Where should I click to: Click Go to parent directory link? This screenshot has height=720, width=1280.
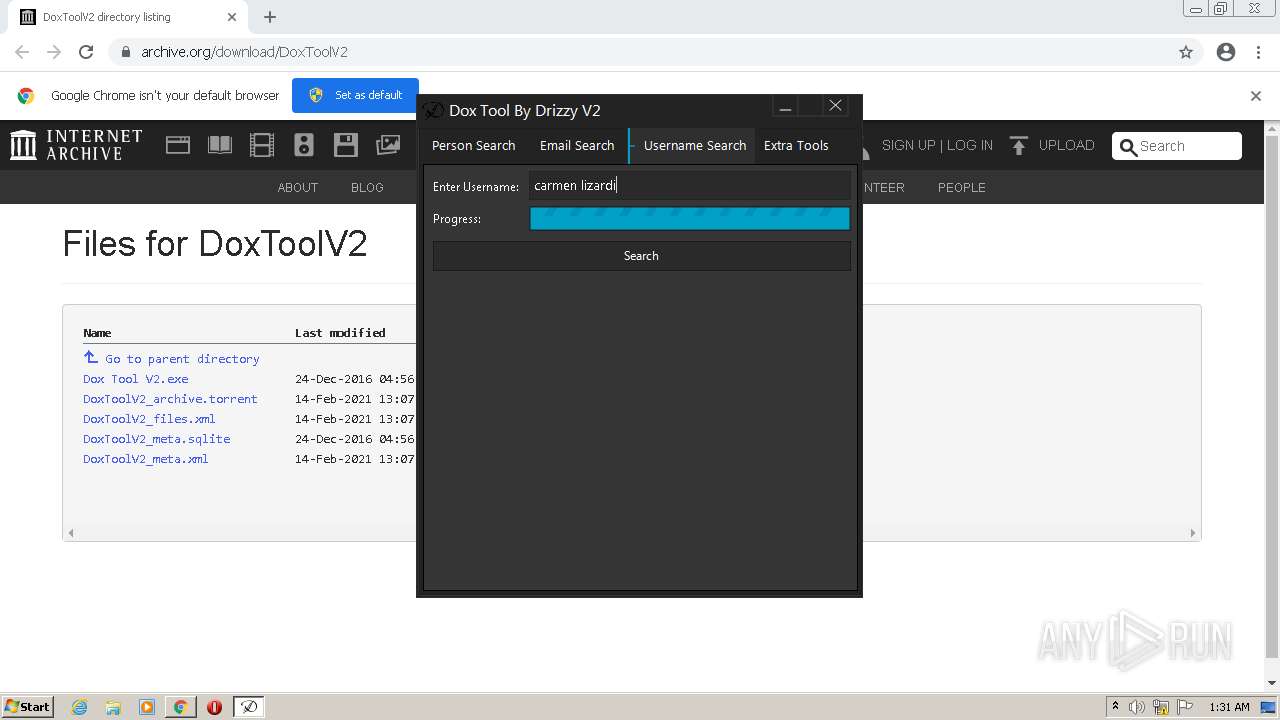(x=182, y=358)
